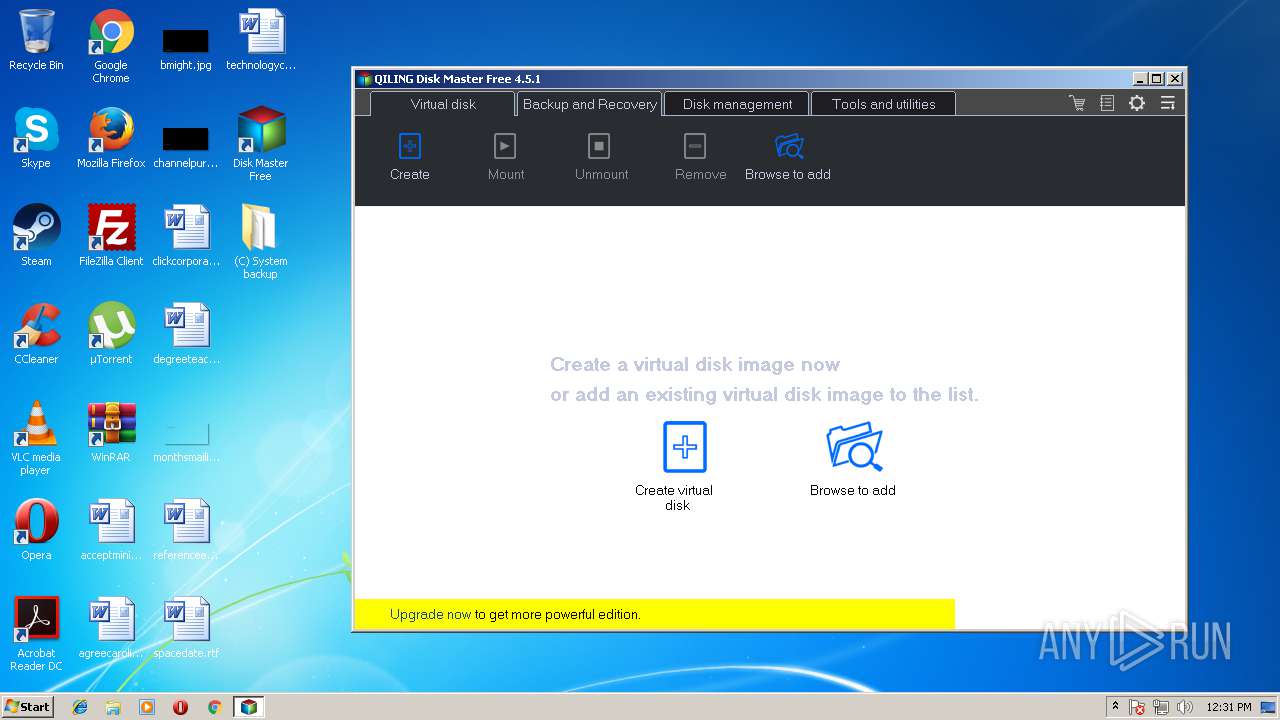Select the (C) System backup folder
This screenshot has height=720, width=1280.
click(260, 243)
